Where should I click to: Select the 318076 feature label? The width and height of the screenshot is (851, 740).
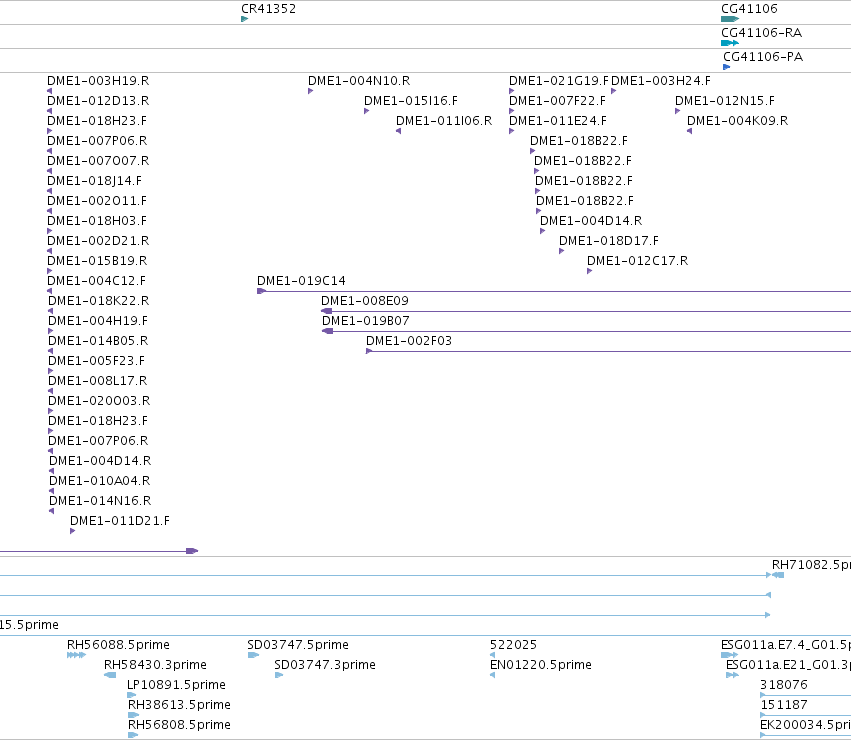(x=784, y=685)
